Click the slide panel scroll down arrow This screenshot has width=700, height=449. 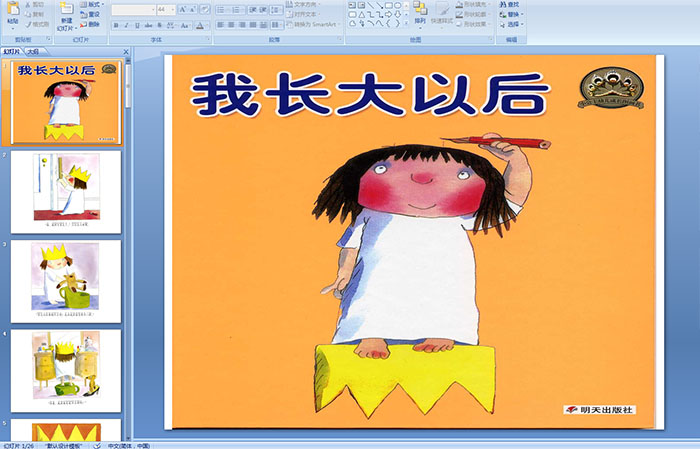[x=129, y=439]
